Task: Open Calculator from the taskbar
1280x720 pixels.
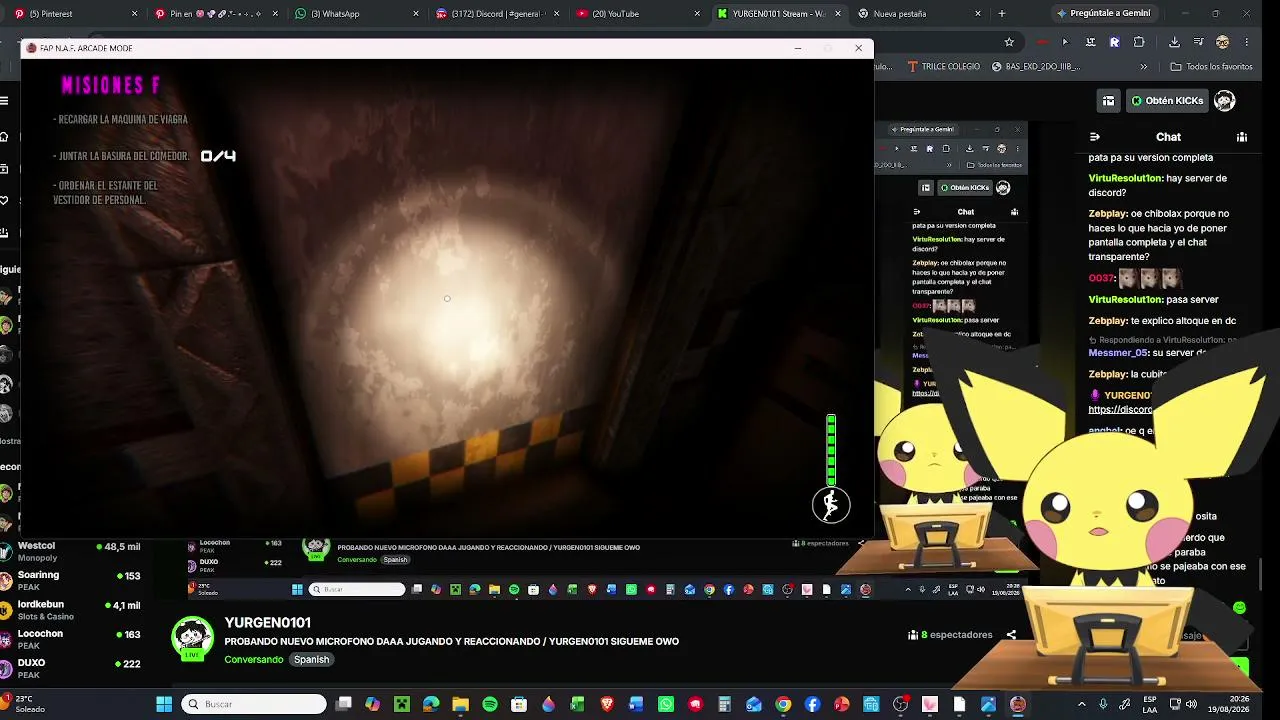Action: pos(724,704)
